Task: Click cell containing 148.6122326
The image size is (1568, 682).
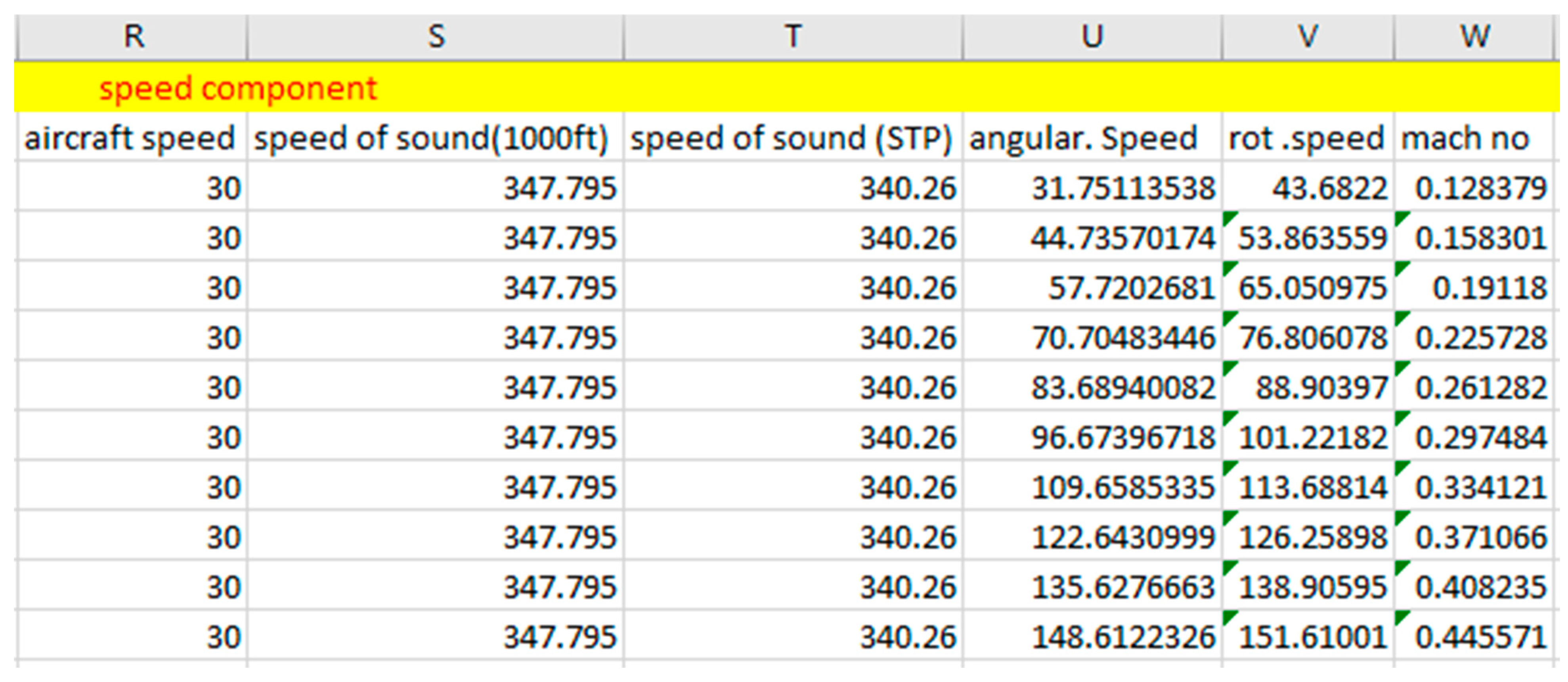Action: pos(1122,637)
